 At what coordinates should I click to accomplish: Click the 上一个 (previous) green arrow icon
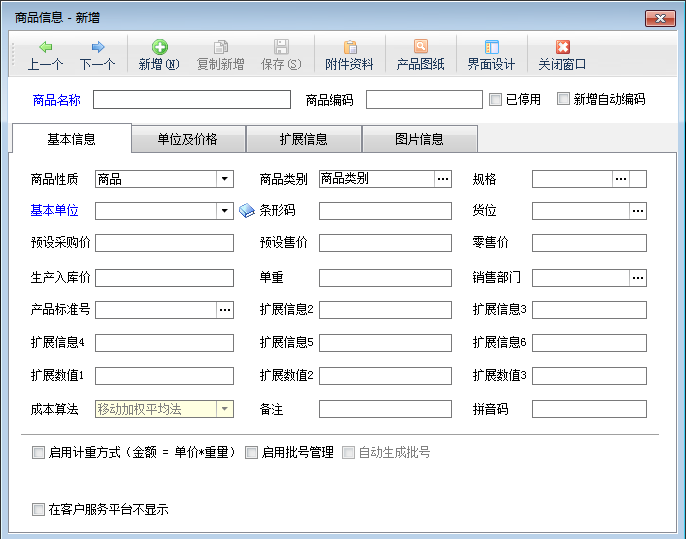tap(46, 47)
